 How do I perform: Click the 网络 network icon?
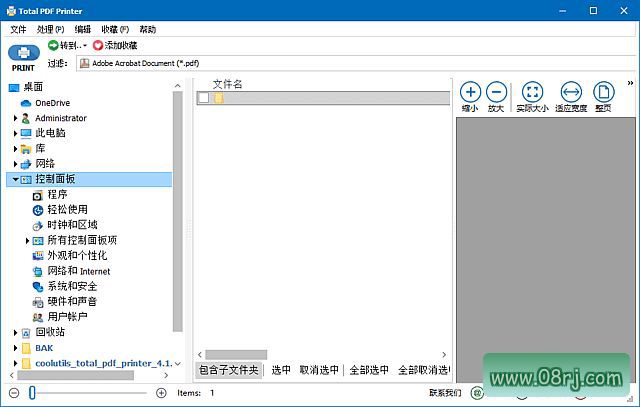click(26, 164)
